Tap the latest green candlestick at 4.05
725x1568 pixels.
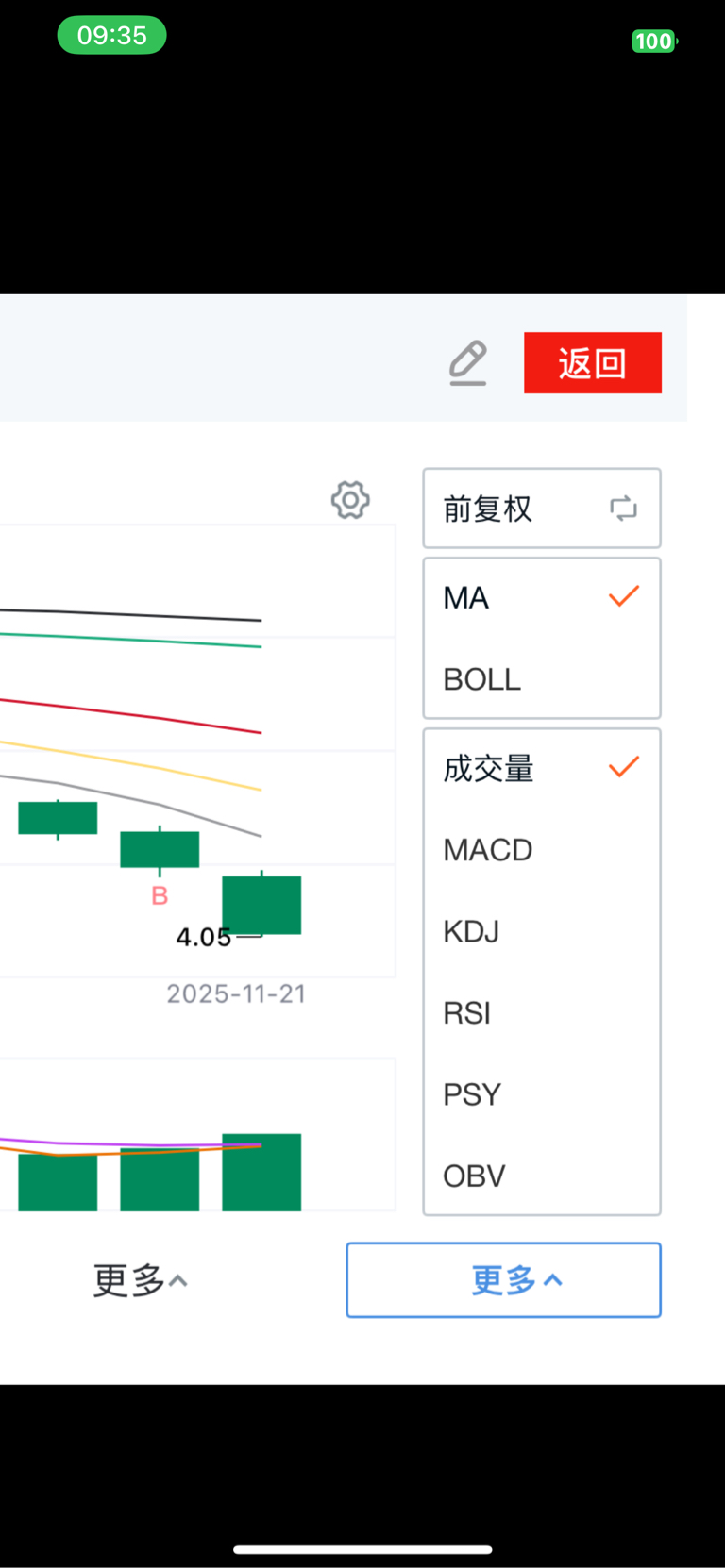point(261,905)
